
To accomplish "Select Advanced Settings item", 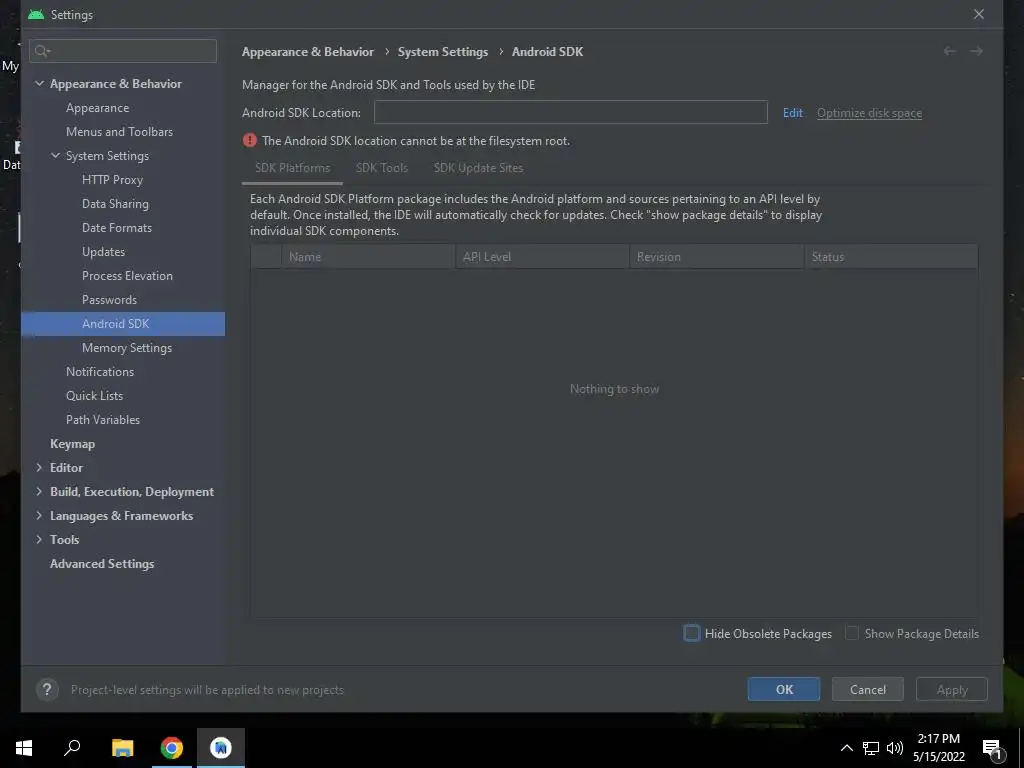I will (102, 564).
